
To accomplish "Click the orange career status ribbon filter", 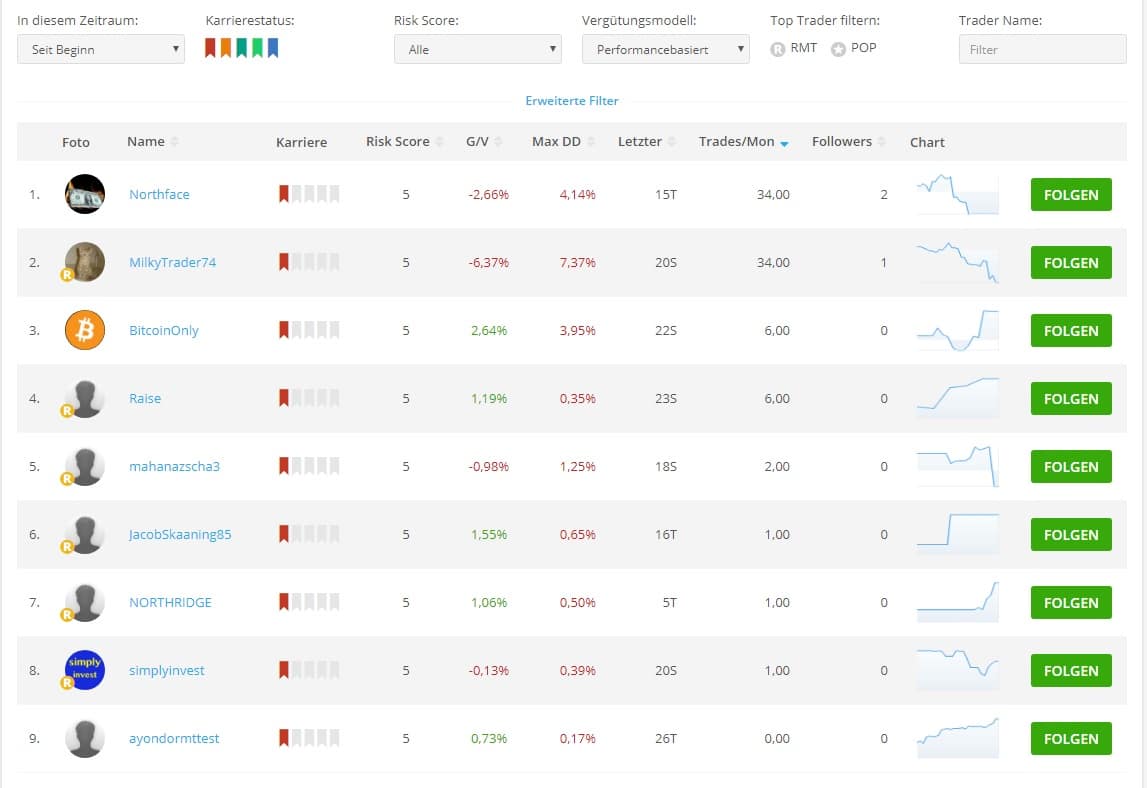I will [x=226, y=48].
